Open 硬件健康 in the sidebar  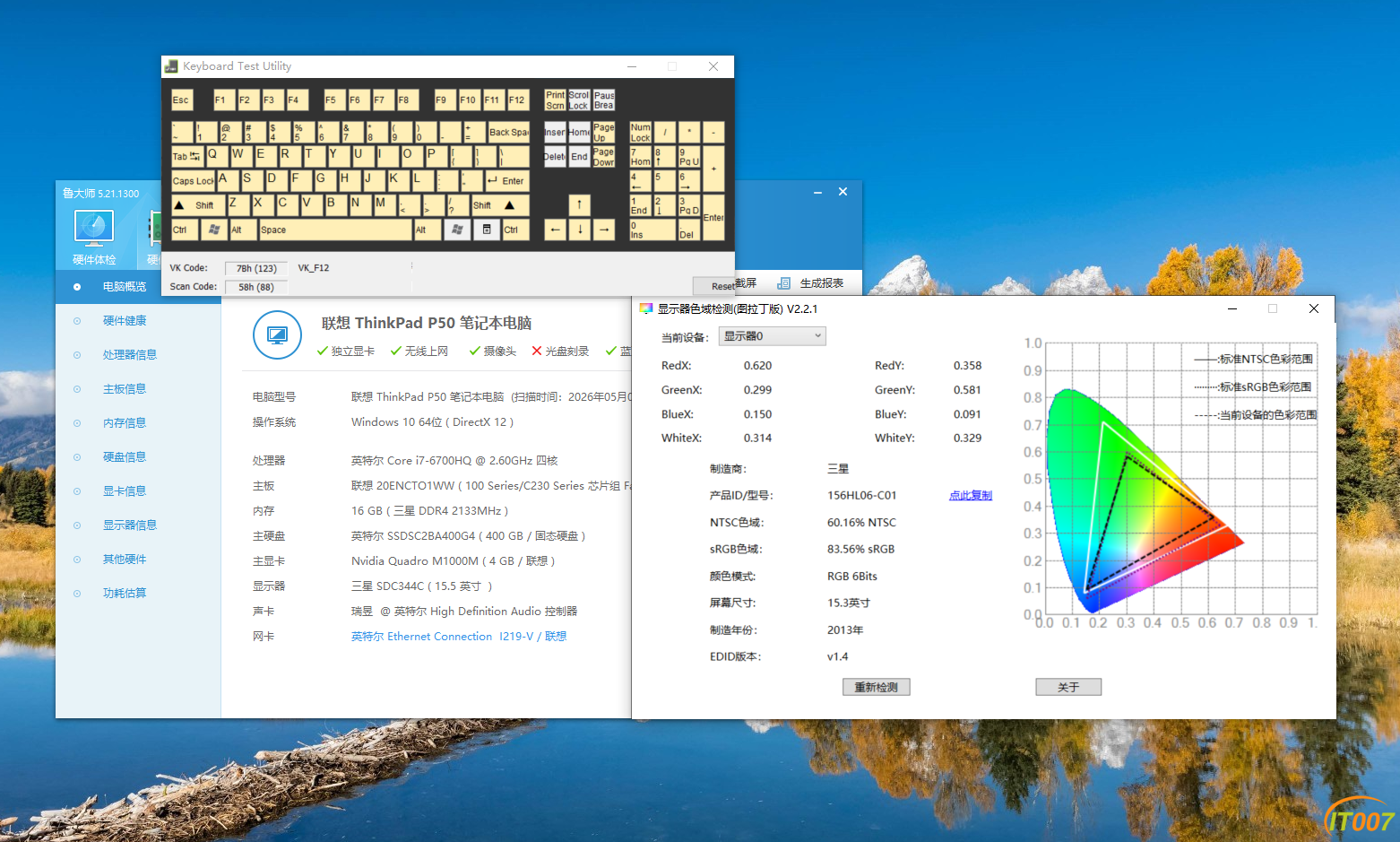point(124,321)
